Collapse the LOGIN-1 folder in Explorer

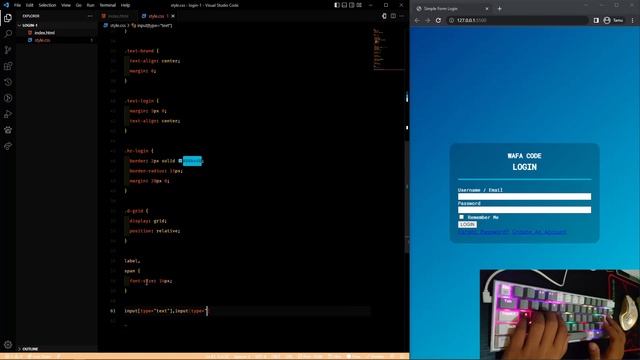click(x=19, y=25)
